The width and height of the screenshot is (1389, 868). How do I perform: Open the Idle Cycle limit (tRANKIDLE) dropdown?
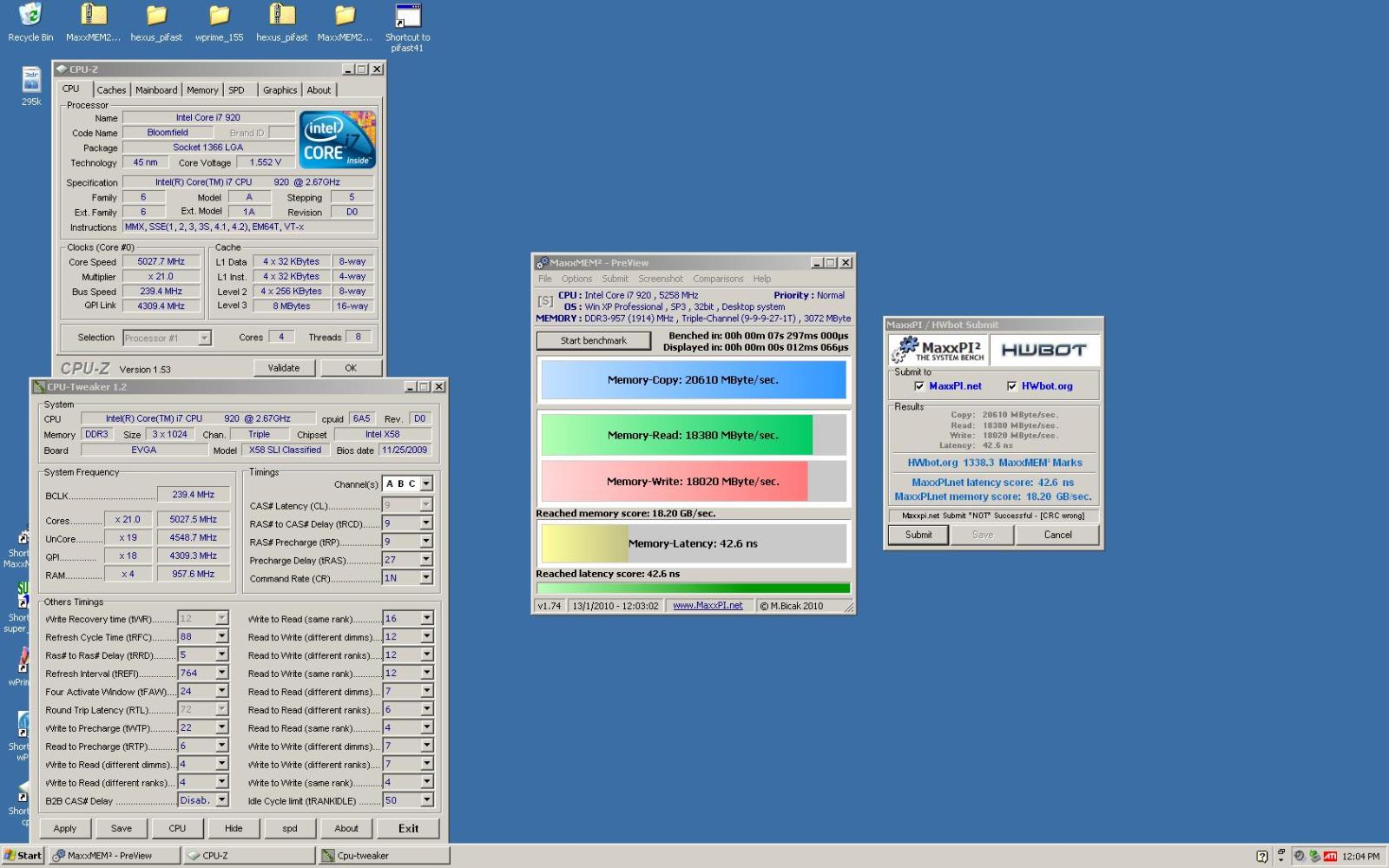pyautogui.click(x=426, y=800)
